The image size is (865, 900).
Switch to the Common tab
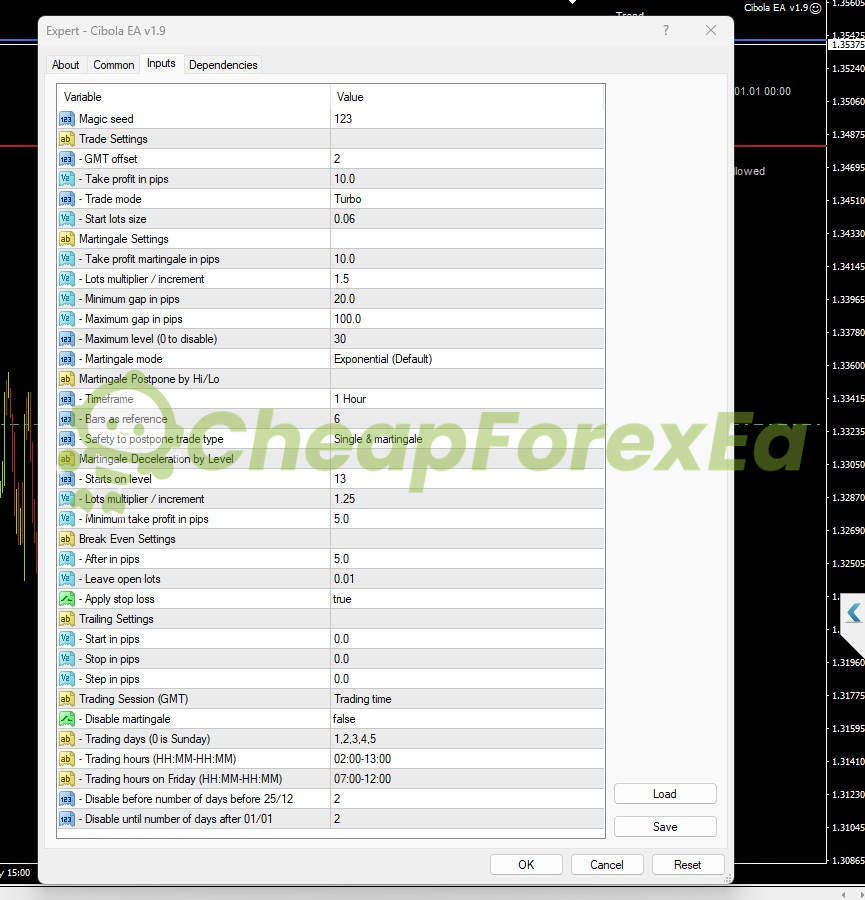coord(114,65)
